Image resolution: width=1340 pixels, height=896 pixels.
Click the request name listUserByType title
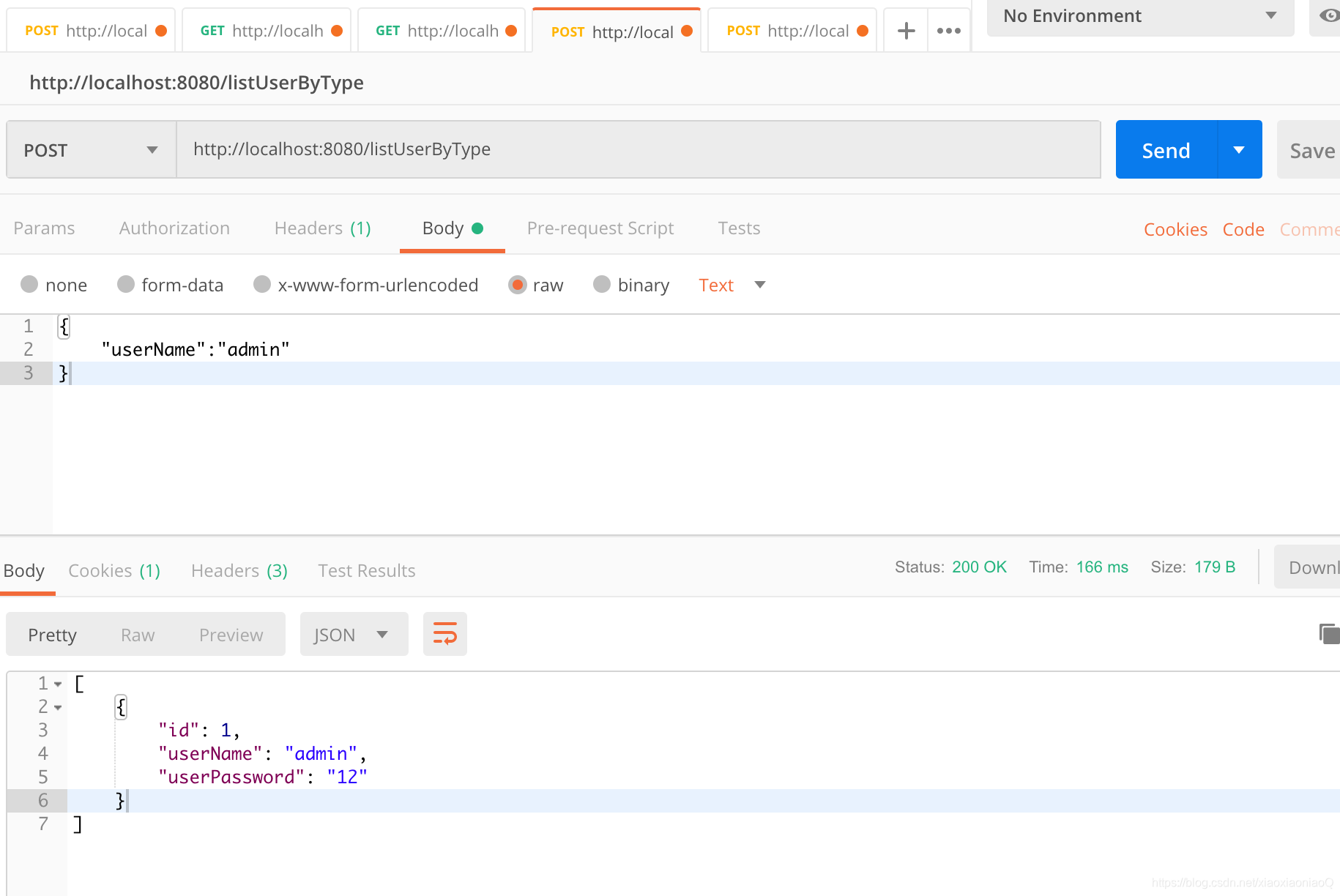point(196,83)
